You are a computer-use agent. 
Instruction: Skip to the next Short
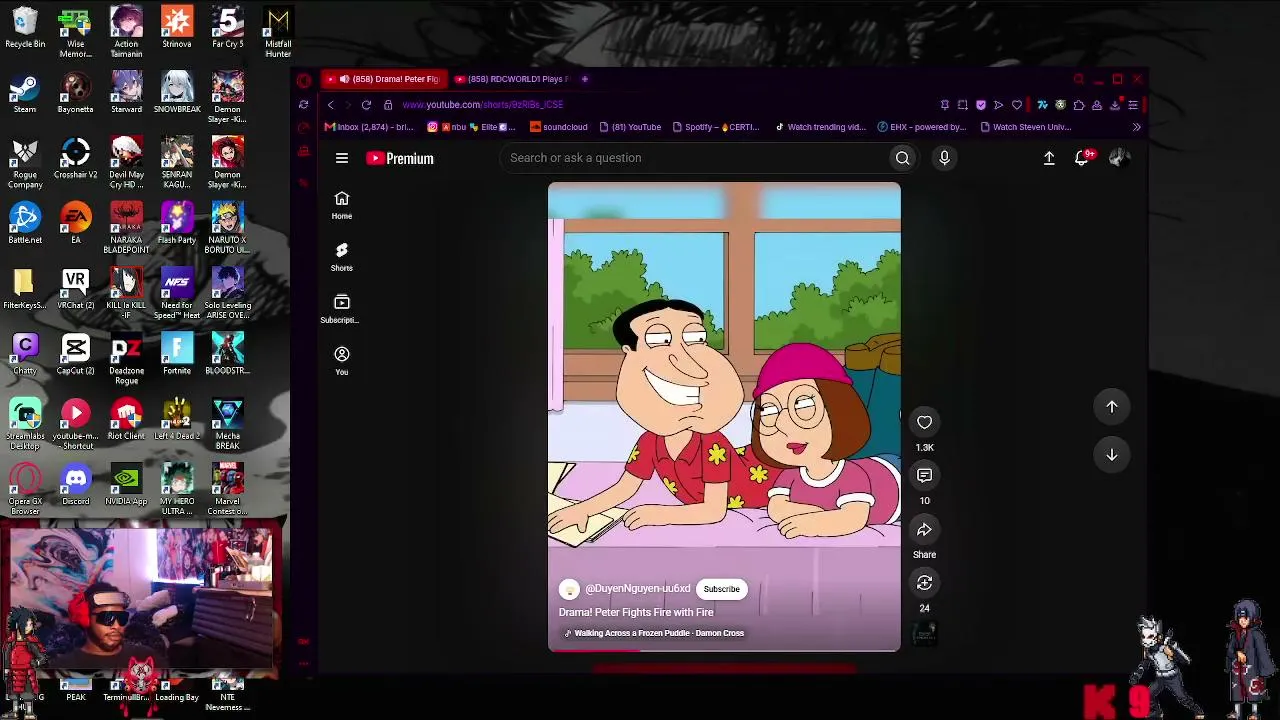[x=1112, y=455]
